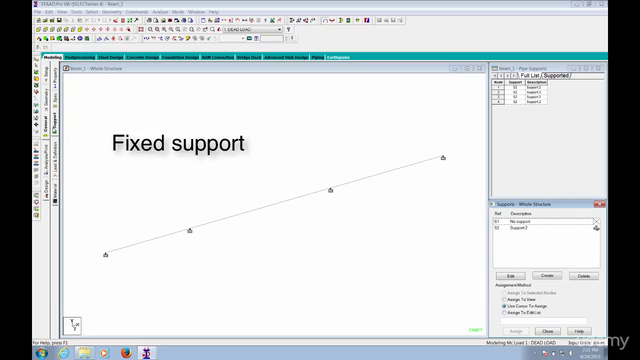Select the Assign To View radio option

(x=504, y=300)
